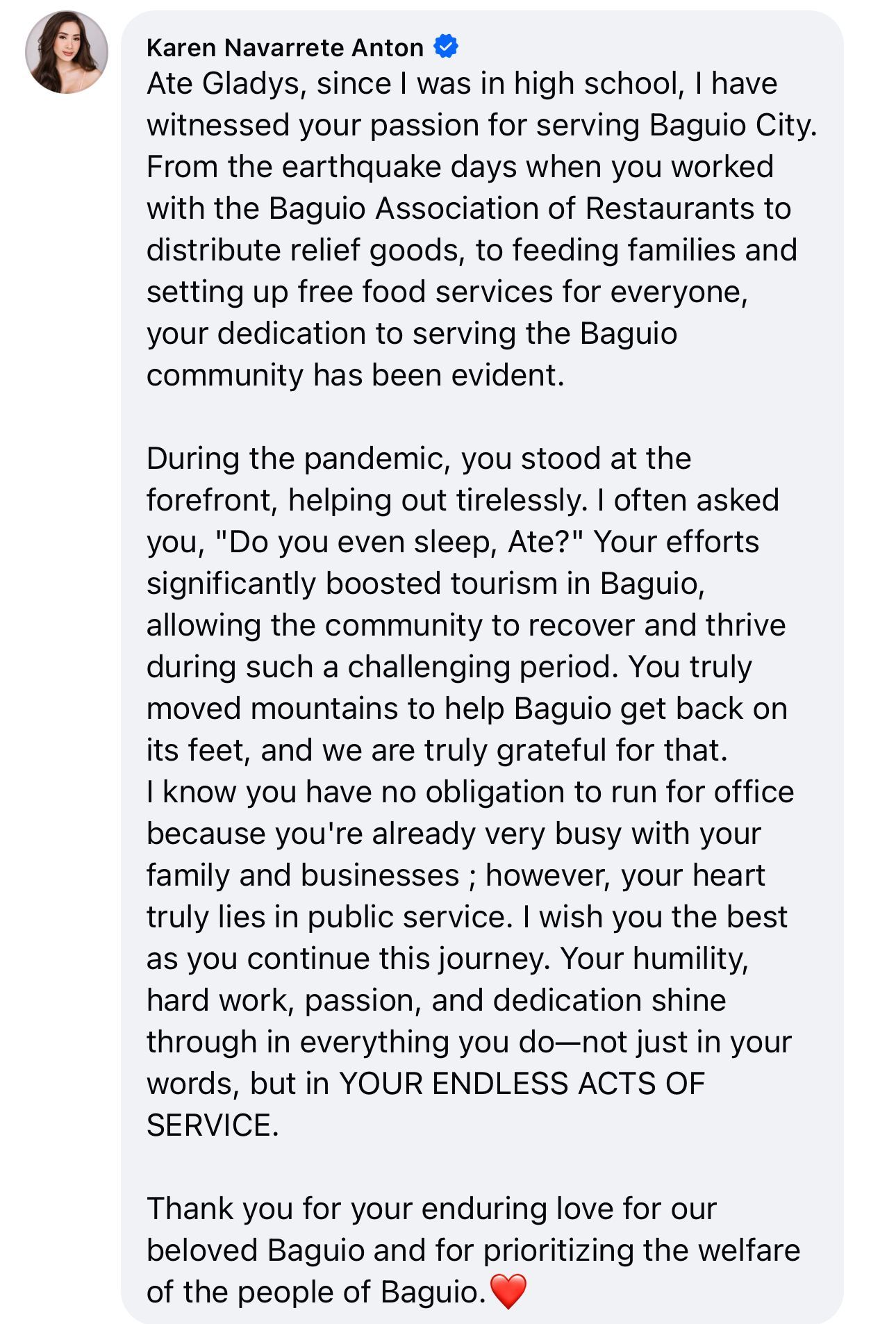Click the closing words "of the people of Baguio."

(316, 1293)
